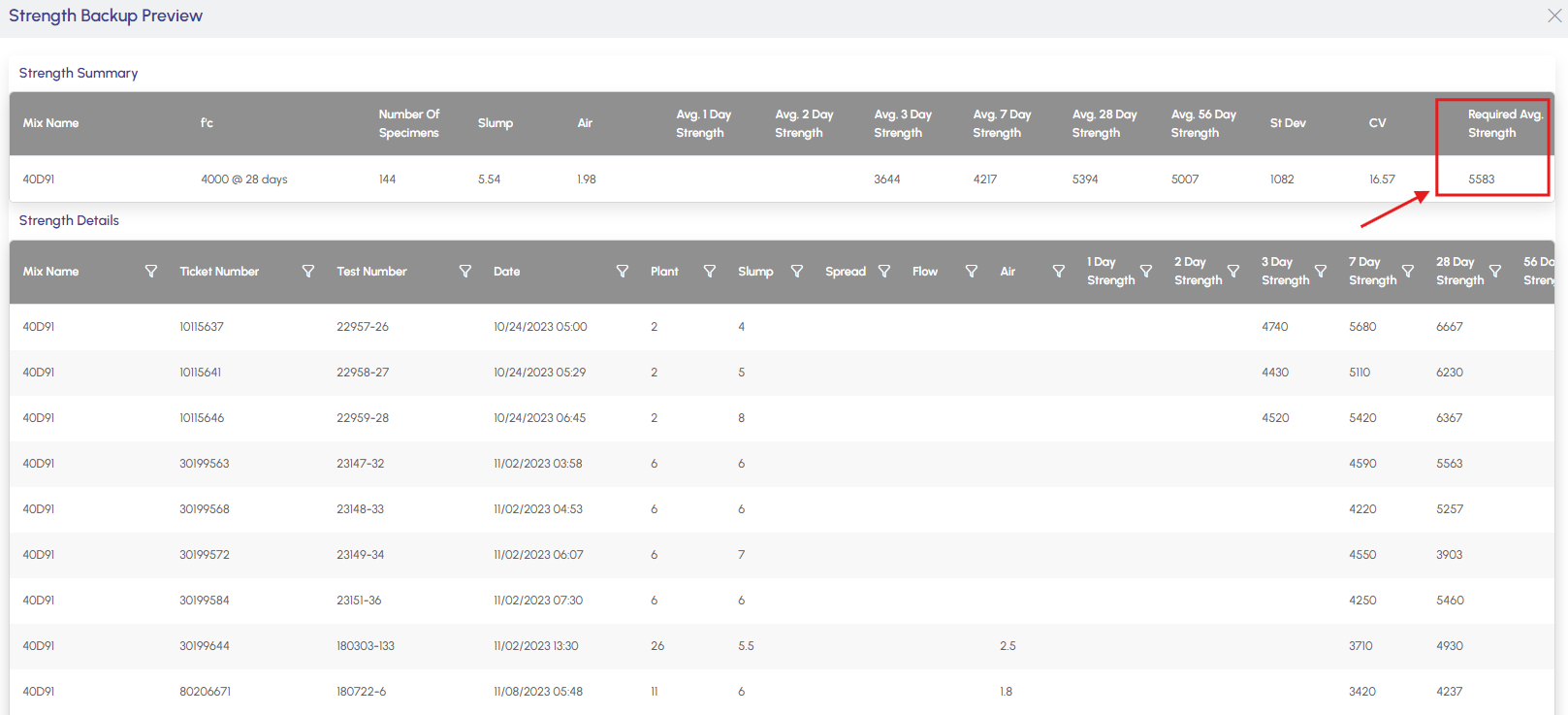
Task: Filter the Date column
Action: click(622, 272)
